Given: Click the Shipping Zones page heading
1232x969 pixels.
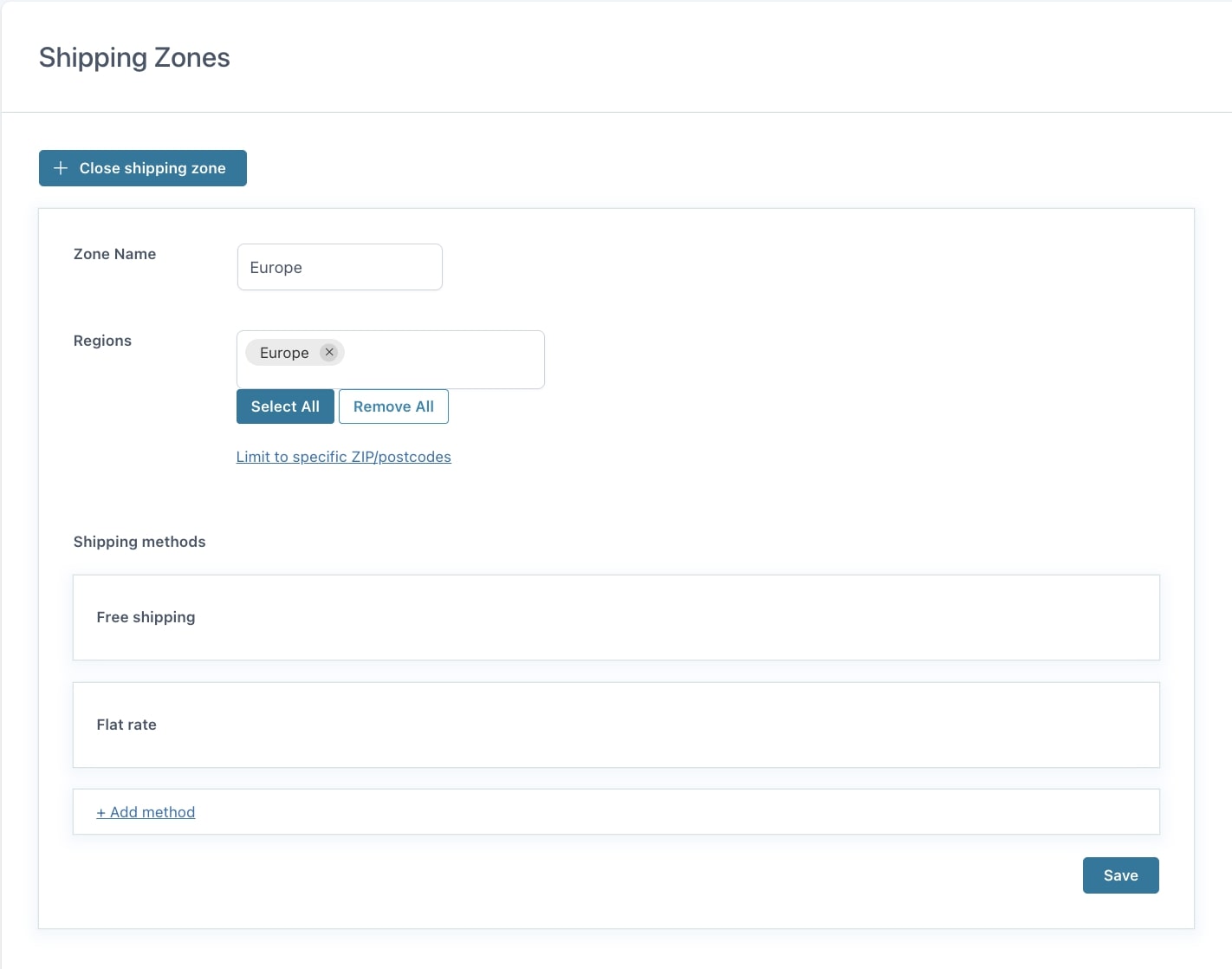Looking at the screenshot, I should (134, 57).
